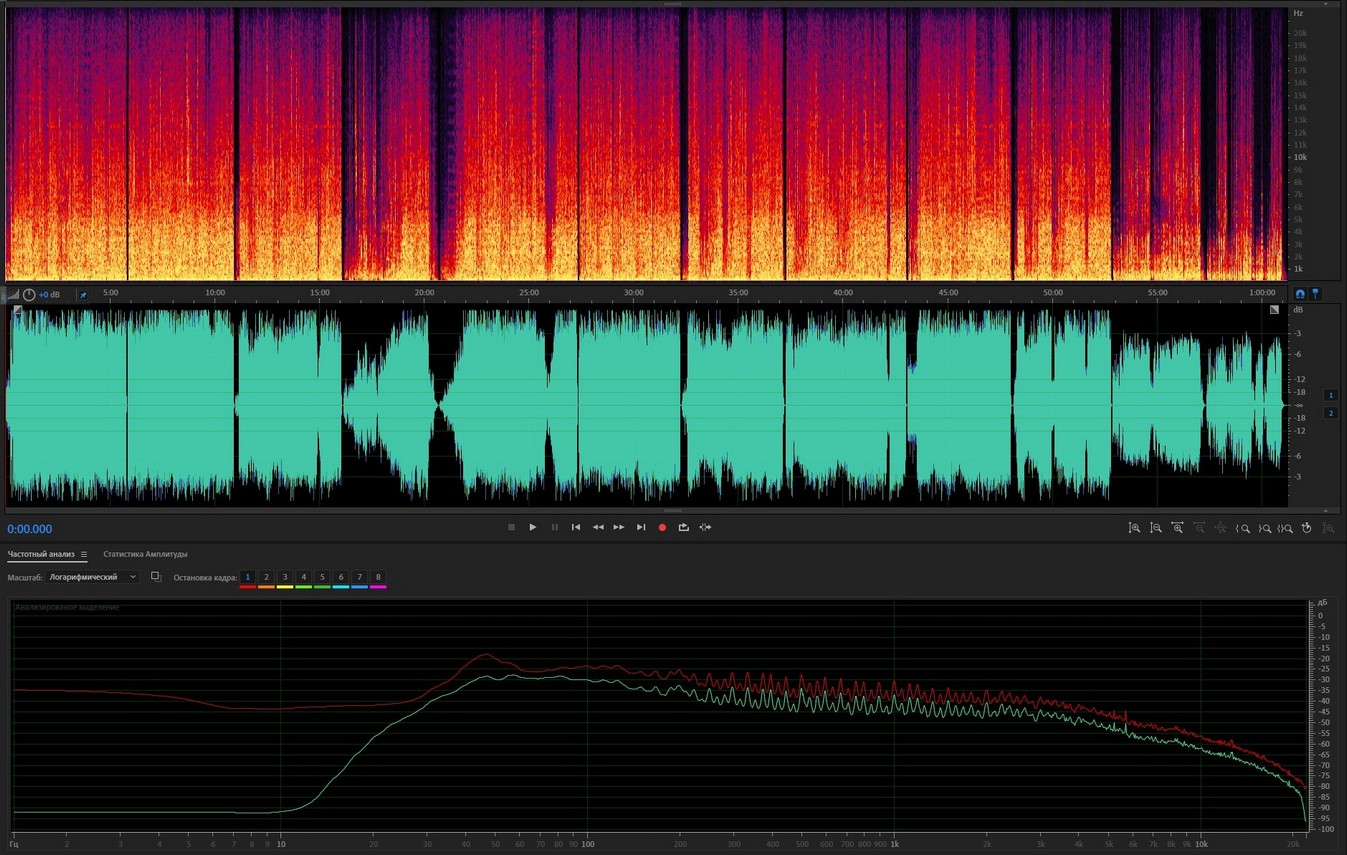
Task: Toggle the headphones icon beside the timeline
Action: (x=1300, y=294)
